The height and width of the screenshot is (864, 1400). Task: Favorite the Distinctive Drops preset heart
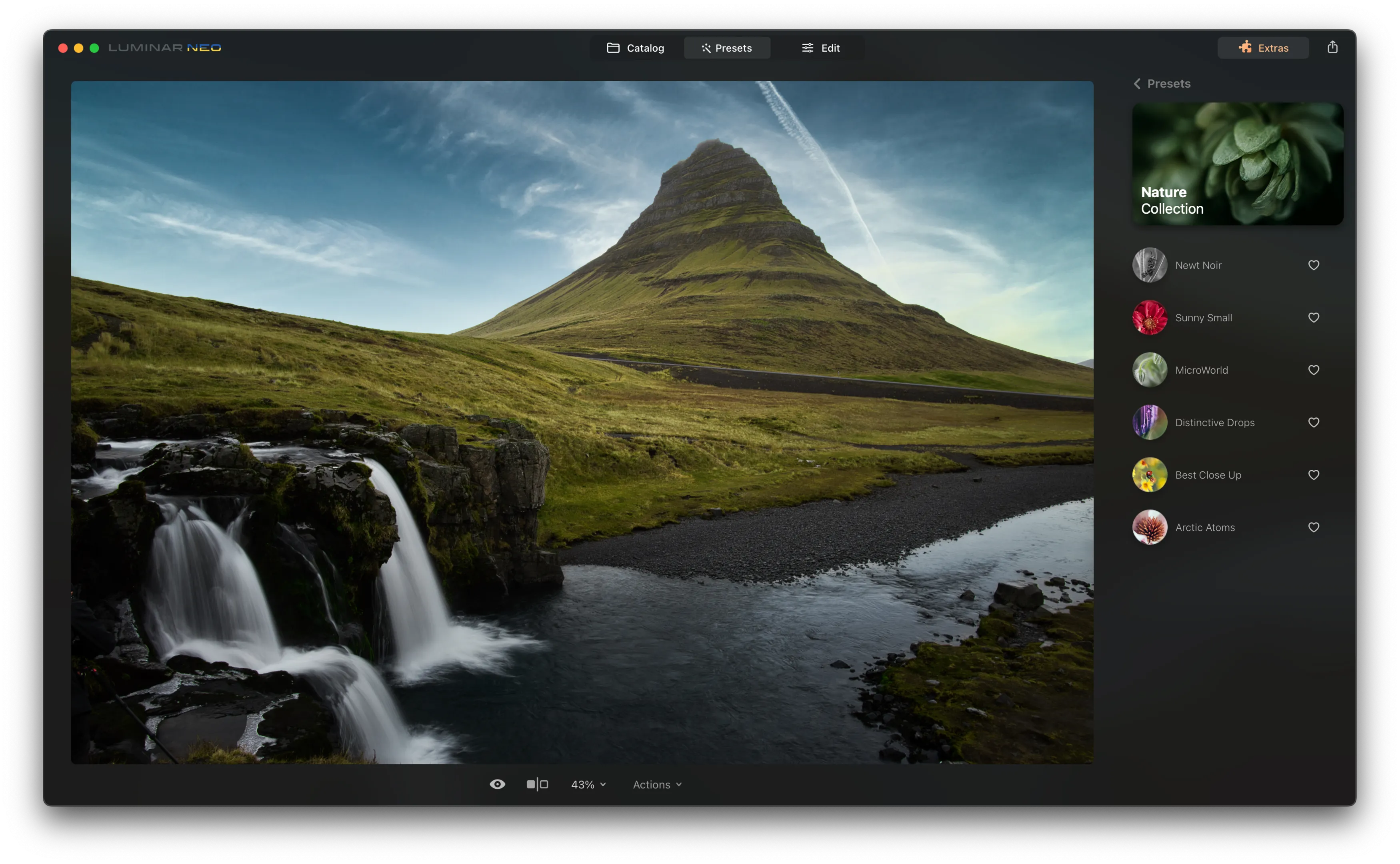pos(1313,423)
